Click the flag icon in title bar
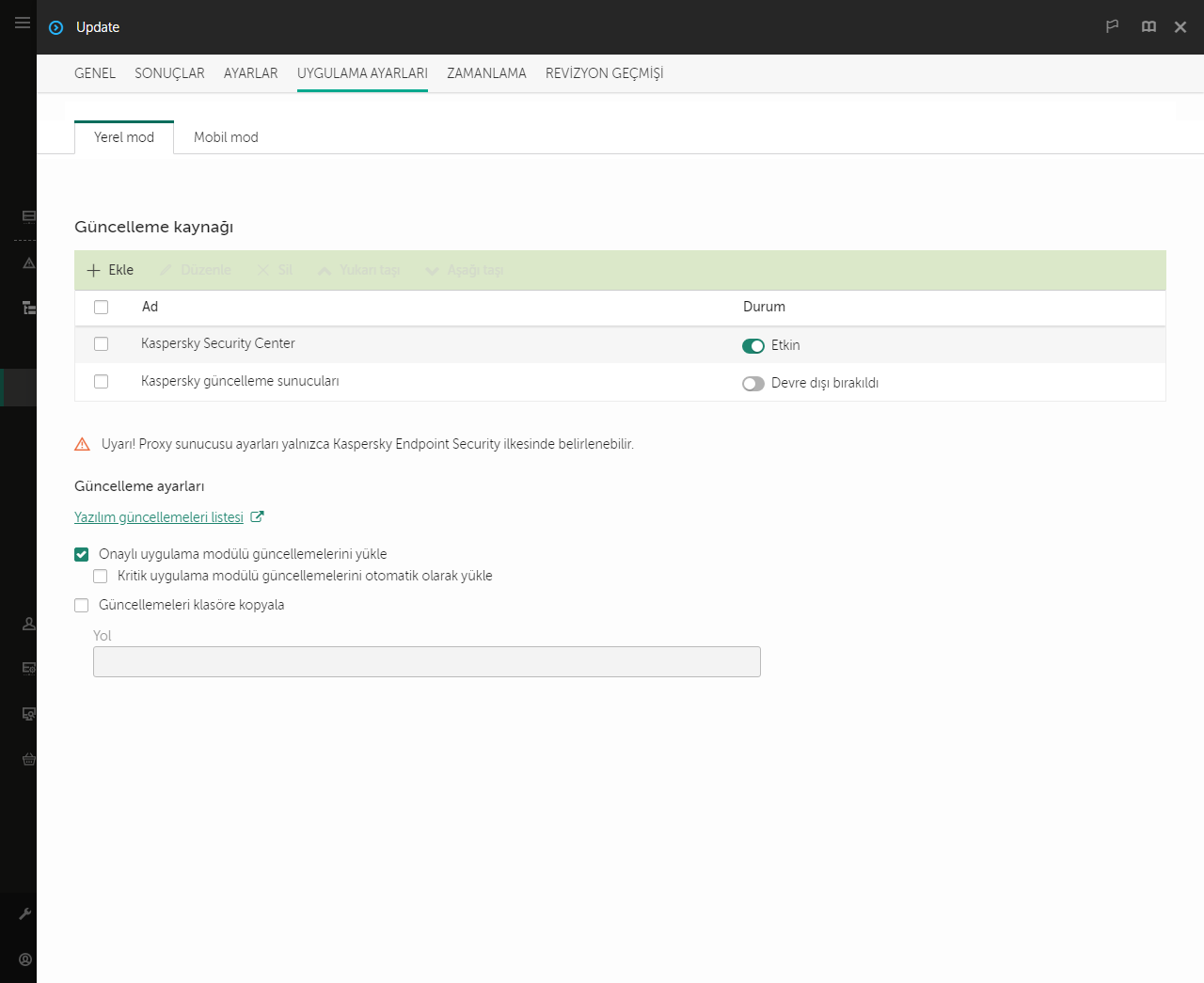 (x=1112, y=26)
